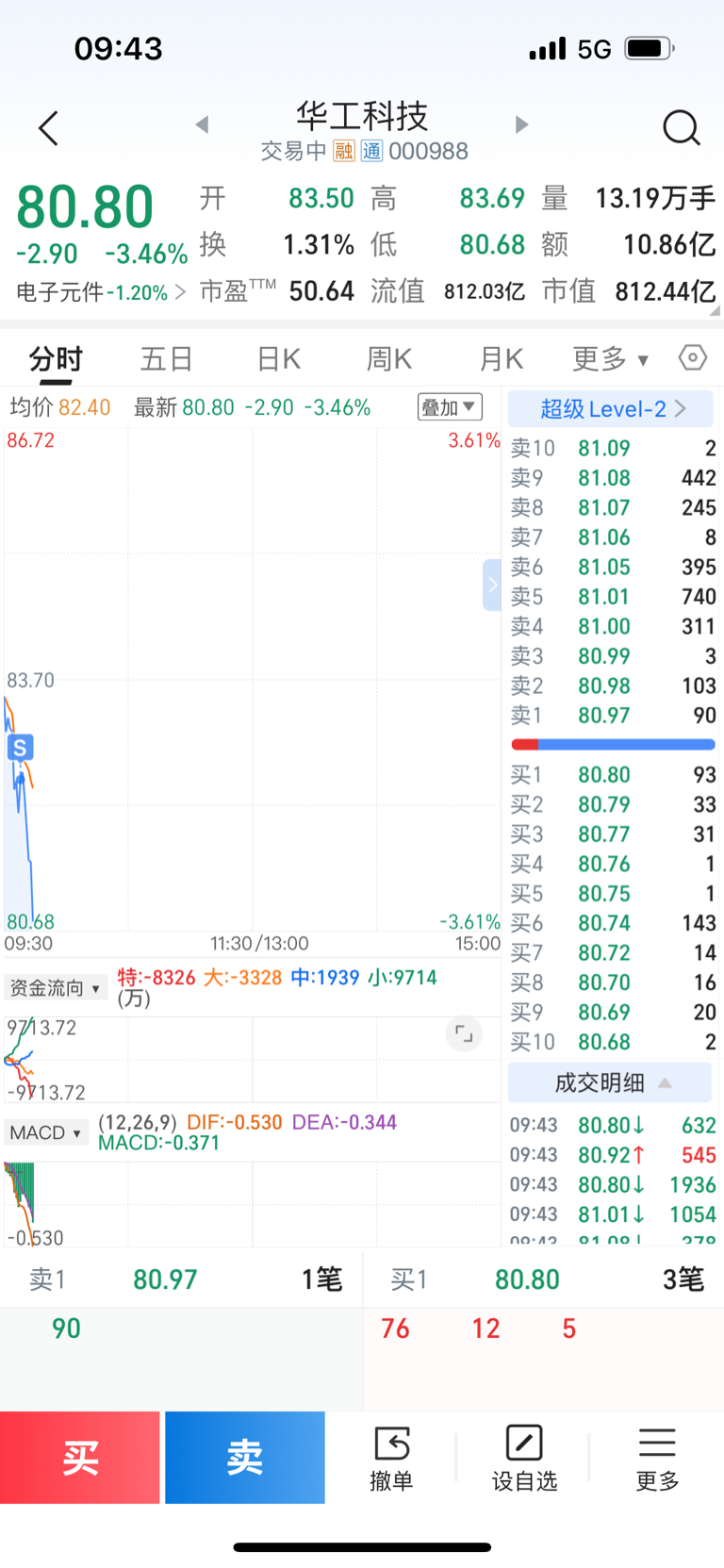The image size is (724, 1568).
Task: Switch to 分时 tab
Action: coord(56,359)
